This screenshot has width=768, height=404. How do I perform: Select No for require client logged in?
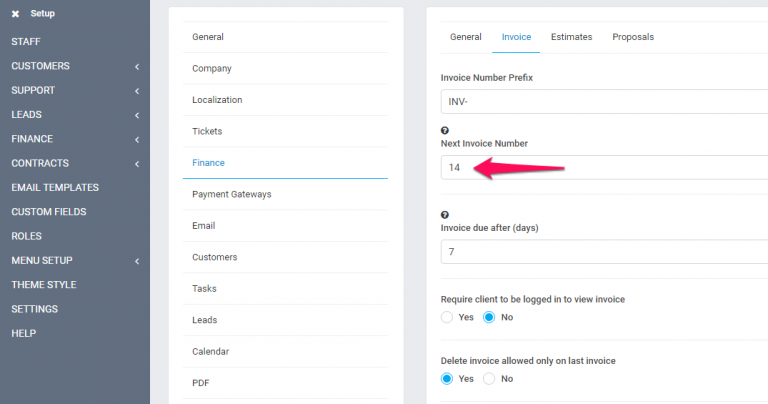pos(490,317)
